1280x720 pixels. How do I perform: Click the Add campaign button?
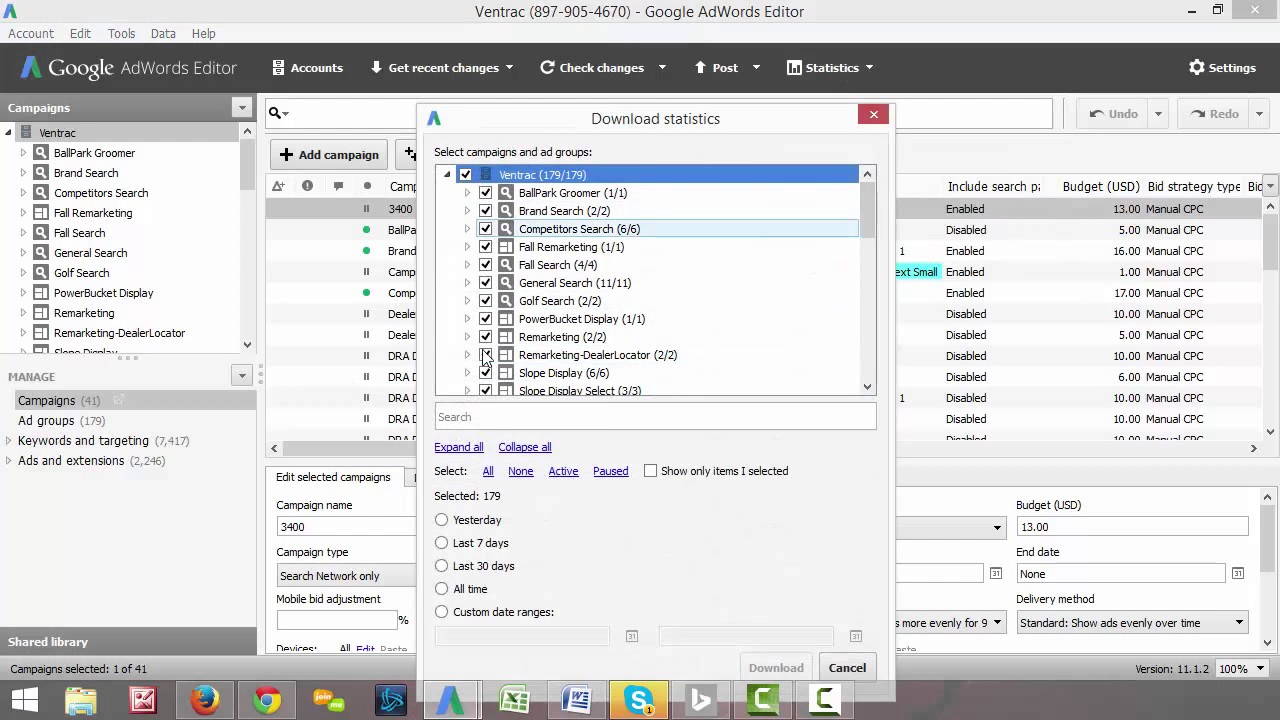pos(329,154)
